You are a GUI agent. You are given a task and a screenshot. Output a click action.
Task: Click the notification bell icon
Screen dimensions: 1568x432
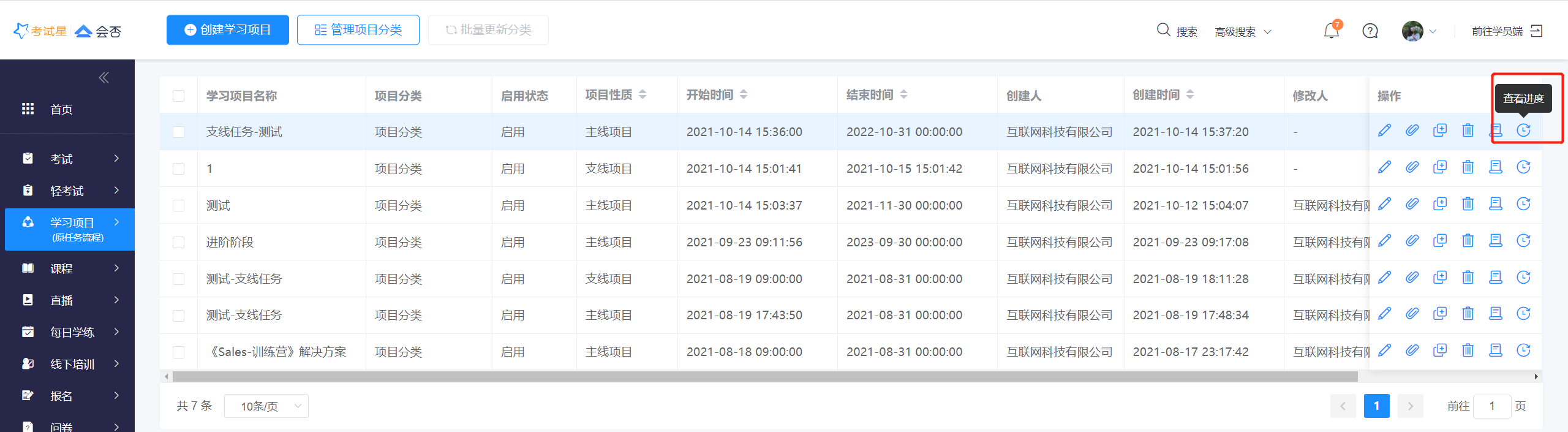point(1331,31)
